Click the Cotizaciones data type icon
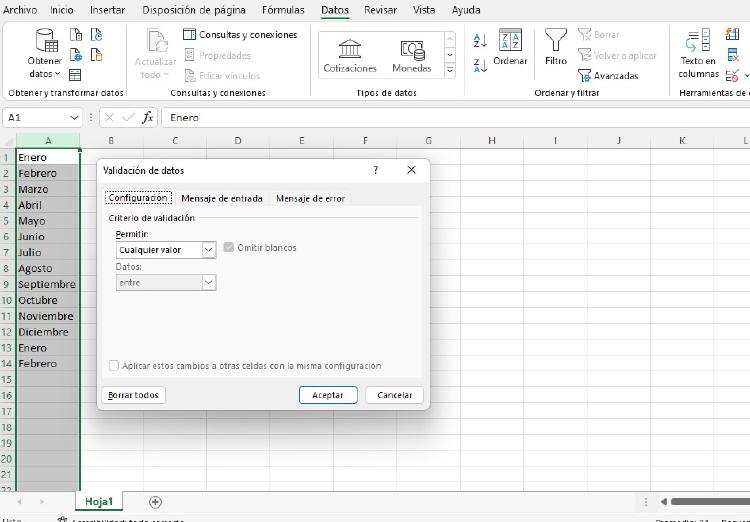 coord(350,48)
